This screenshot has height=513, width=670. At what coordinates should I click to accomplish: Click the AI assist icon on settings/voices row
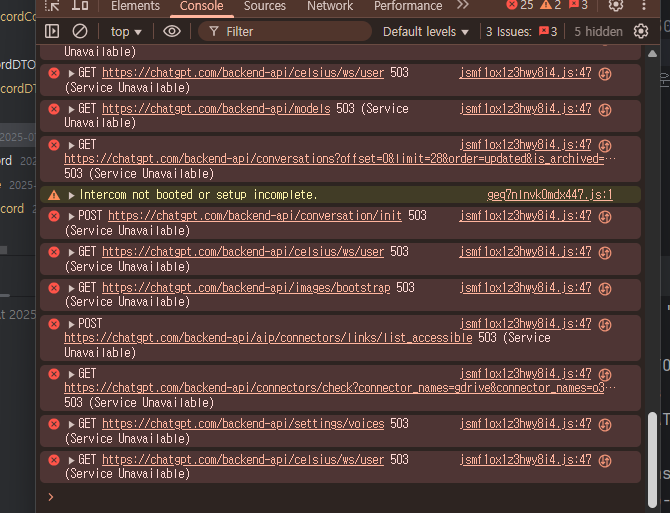(x=605, y=425)
